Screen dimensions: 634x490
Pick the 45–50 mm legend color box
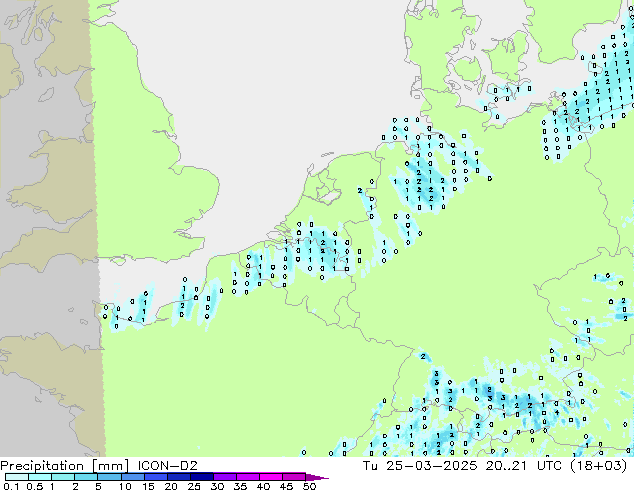294,477
